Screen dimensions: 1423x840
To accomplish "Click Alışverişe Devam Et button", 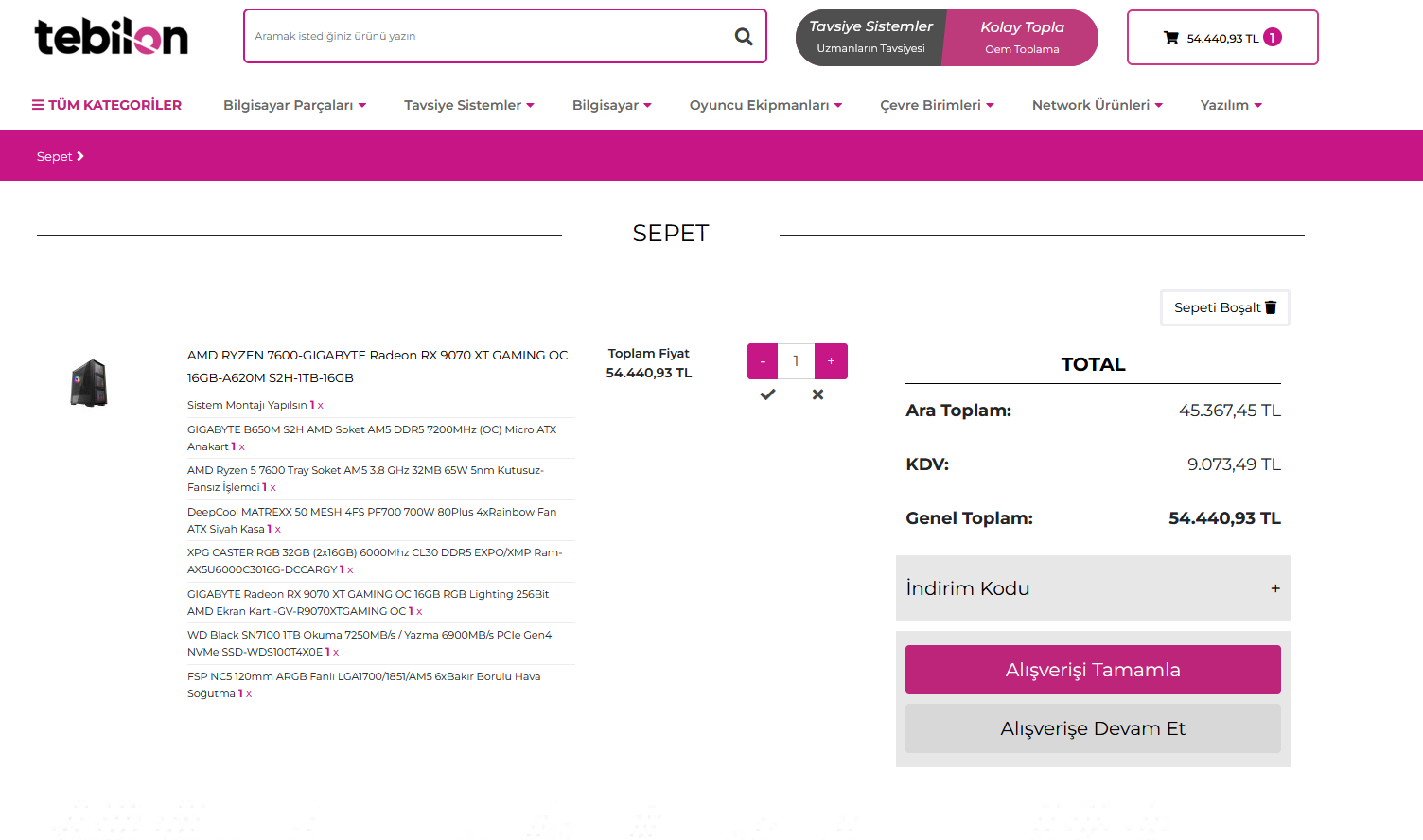I will tap(1093, 728).
